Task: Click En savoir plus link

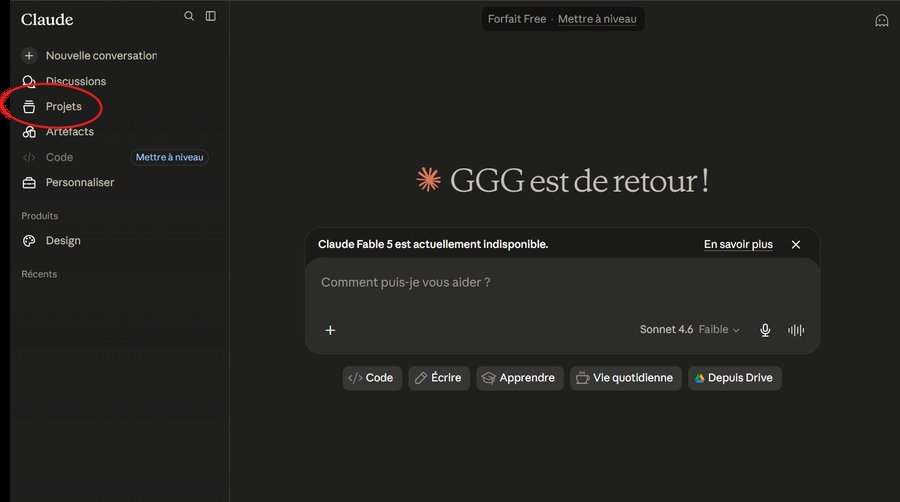Action: pyautogui.click(x=738, y=244)
